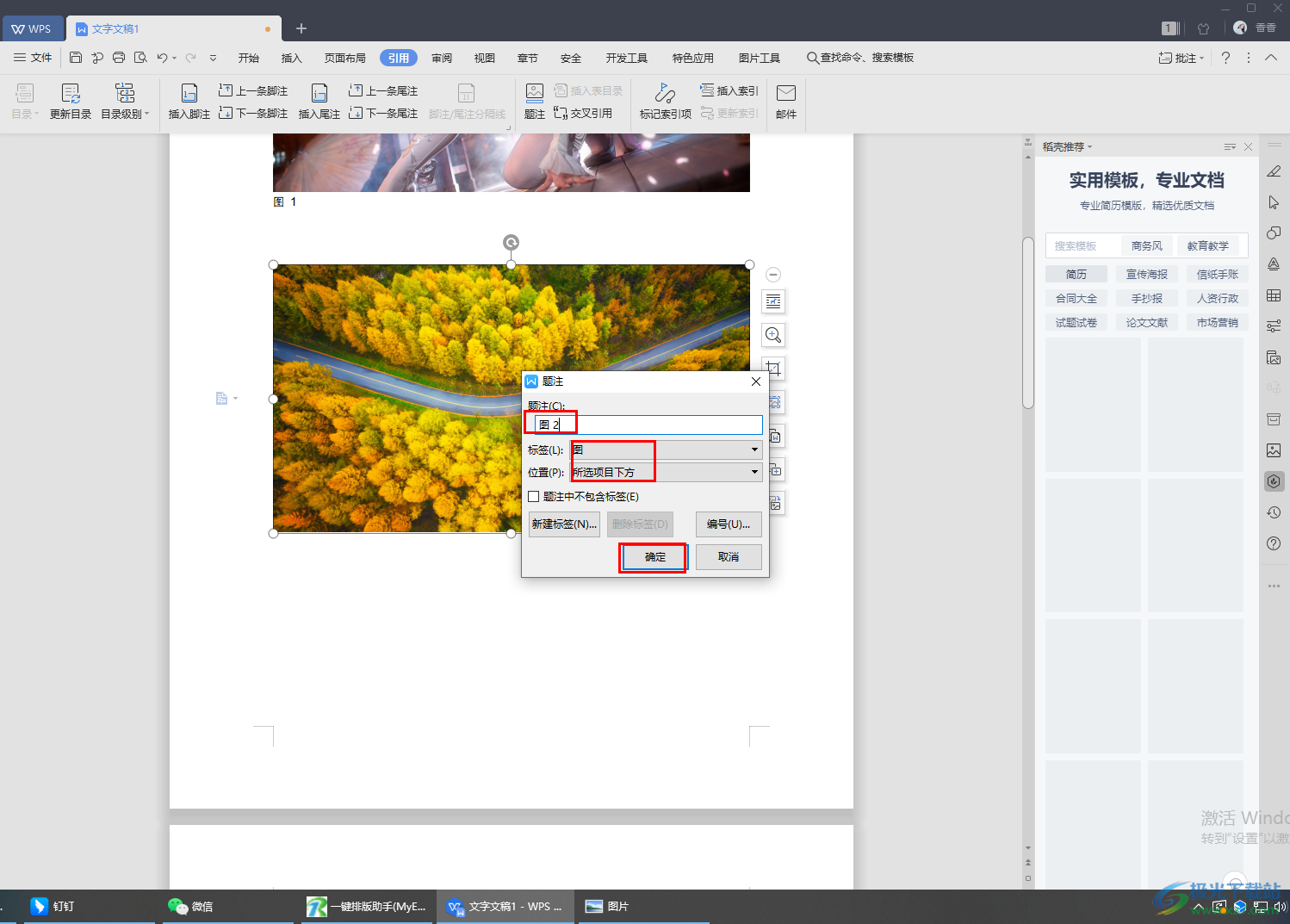Click the OK (确定) button in caption dialog
1290x924 pixels.
pyautogui.click(x=654, y=557)
